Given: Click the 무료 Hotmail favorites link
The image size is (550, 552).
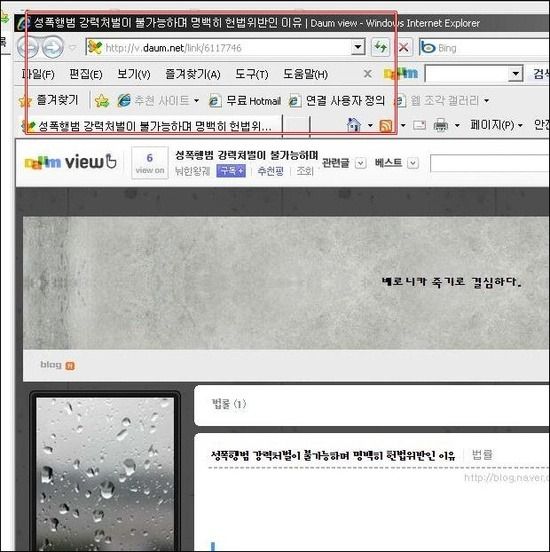Looking at the screenshot, I should pos(245,101).
